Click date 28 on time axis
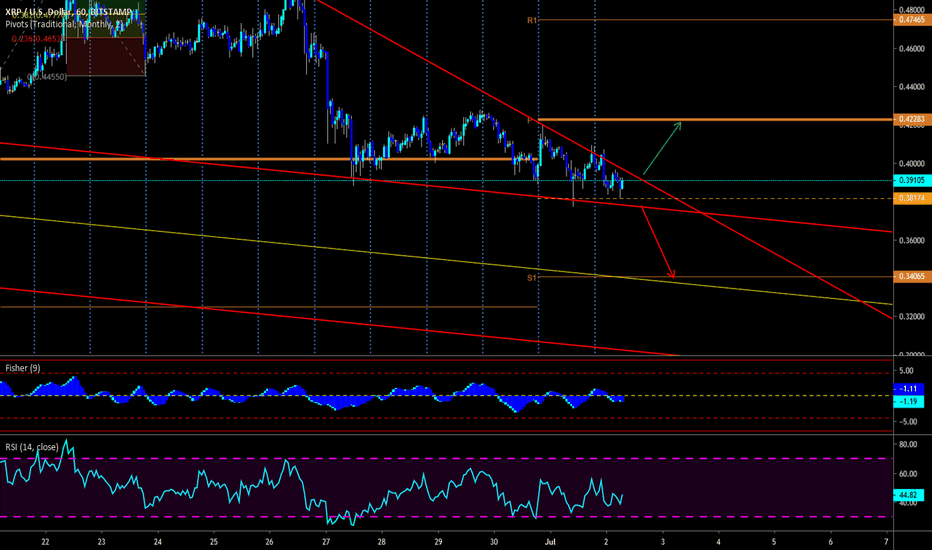932x550 pixels. [382, 542]
